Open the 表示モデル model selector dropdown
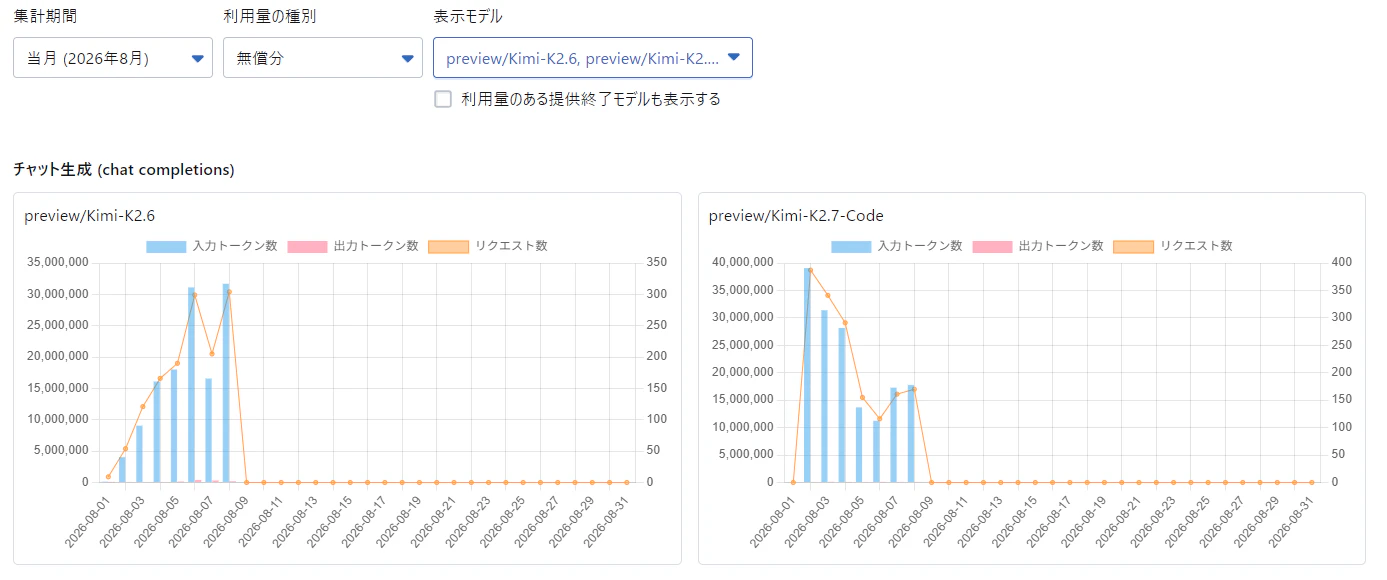This screenshot has width=1387, height=580. (x=593, y=58)
